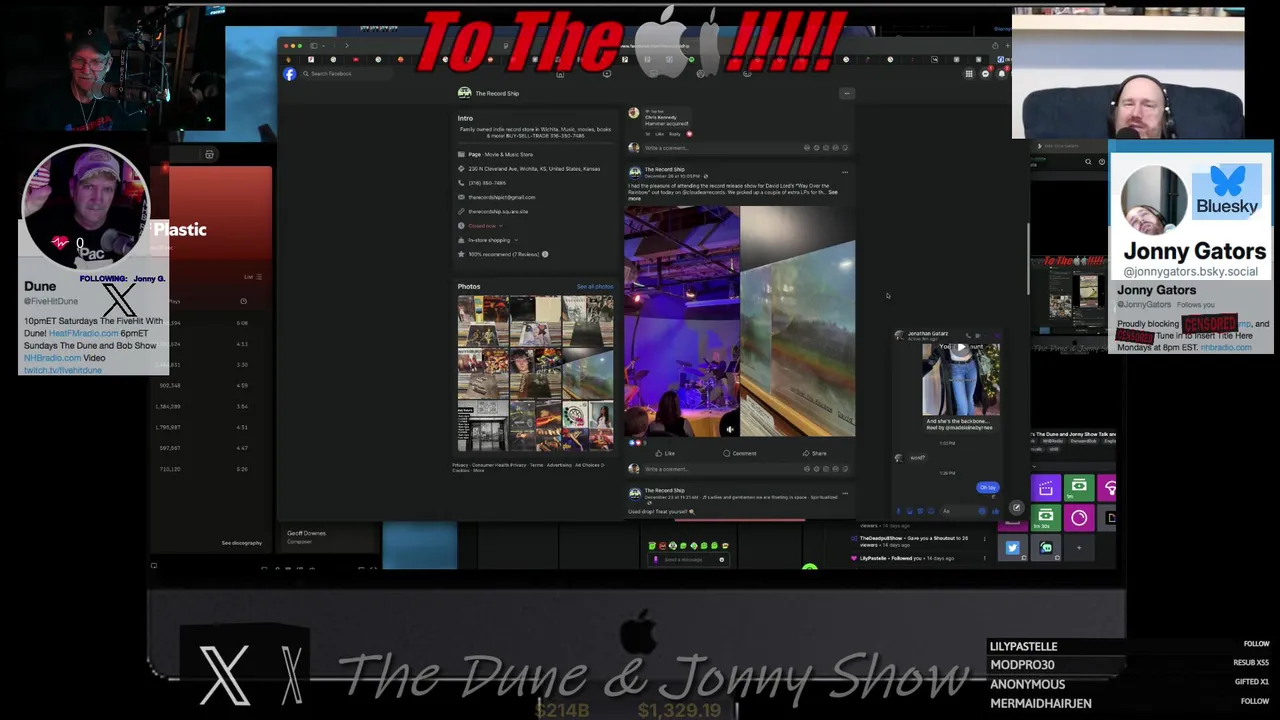Click the green 5m ad tile

click(1078, 488)
